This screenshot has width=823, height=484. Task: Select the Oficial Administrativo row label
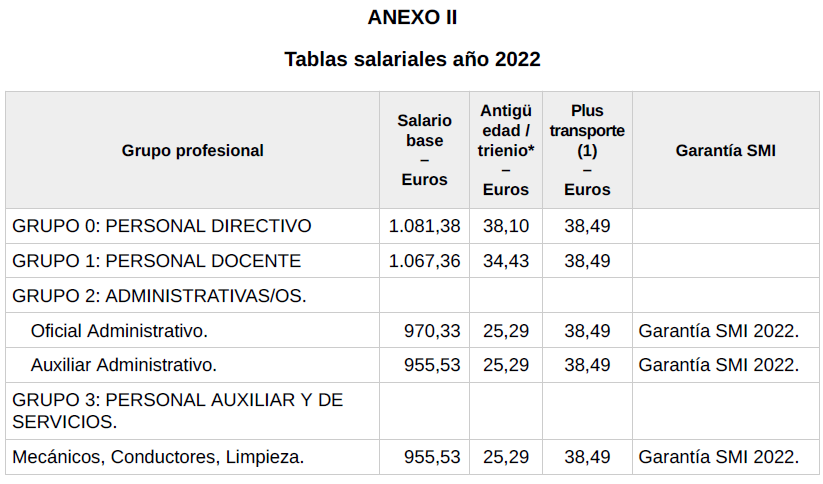(119, 330)
